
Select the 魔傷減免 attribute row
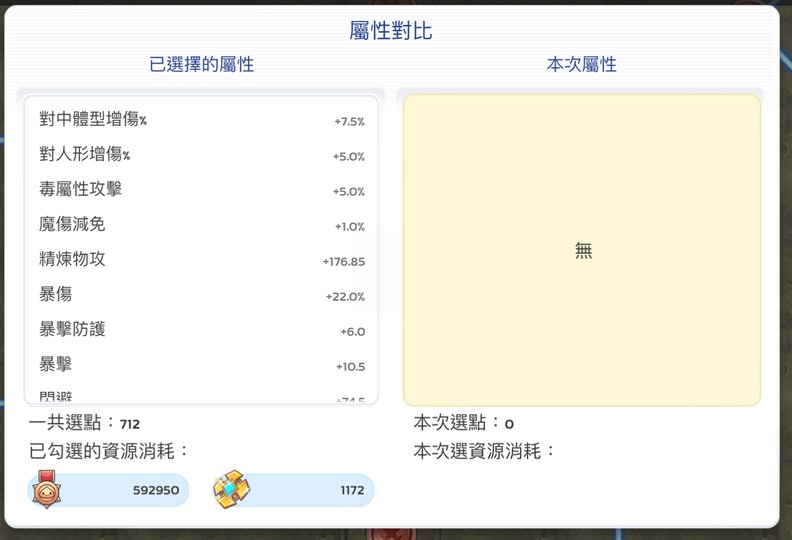tap(202, 224)
